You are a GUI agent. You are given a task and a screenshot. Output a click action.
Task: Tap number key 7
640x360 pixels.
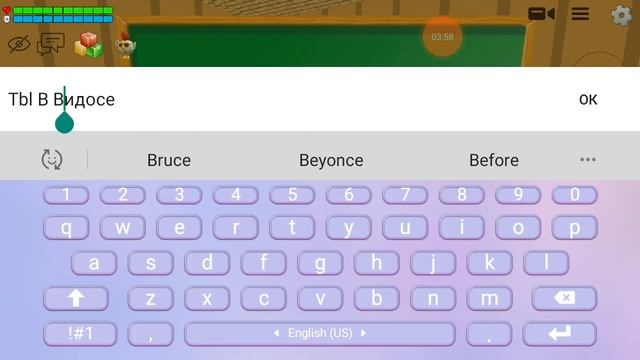[x=405, y=195]
